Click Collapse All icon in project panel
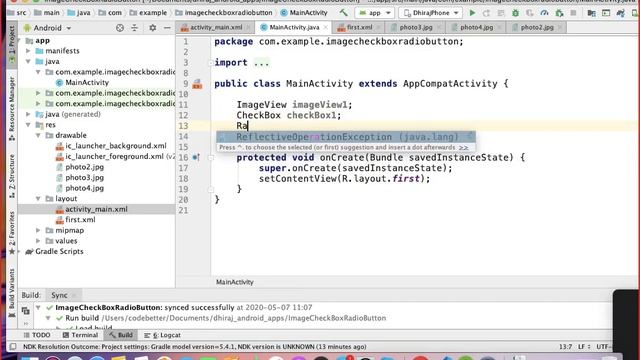 coord(134,28)
